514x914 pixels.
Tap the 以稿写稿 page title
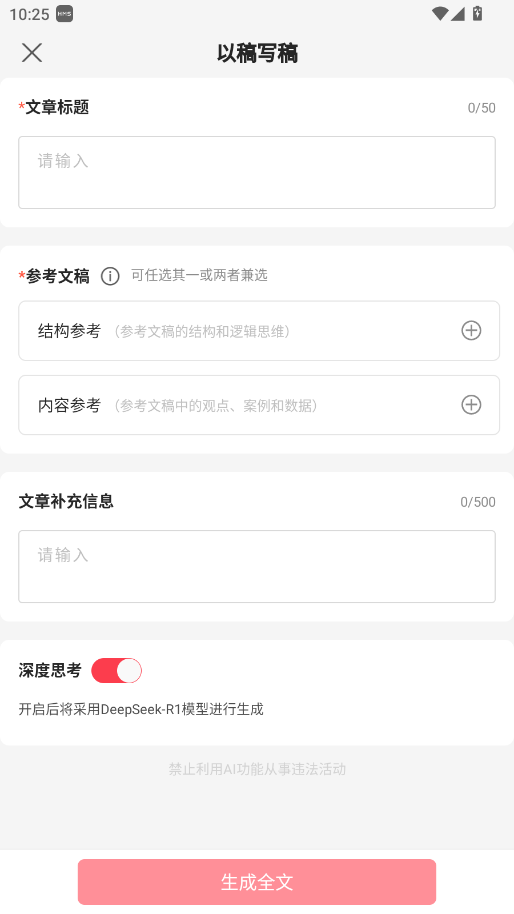pos(257,53)
